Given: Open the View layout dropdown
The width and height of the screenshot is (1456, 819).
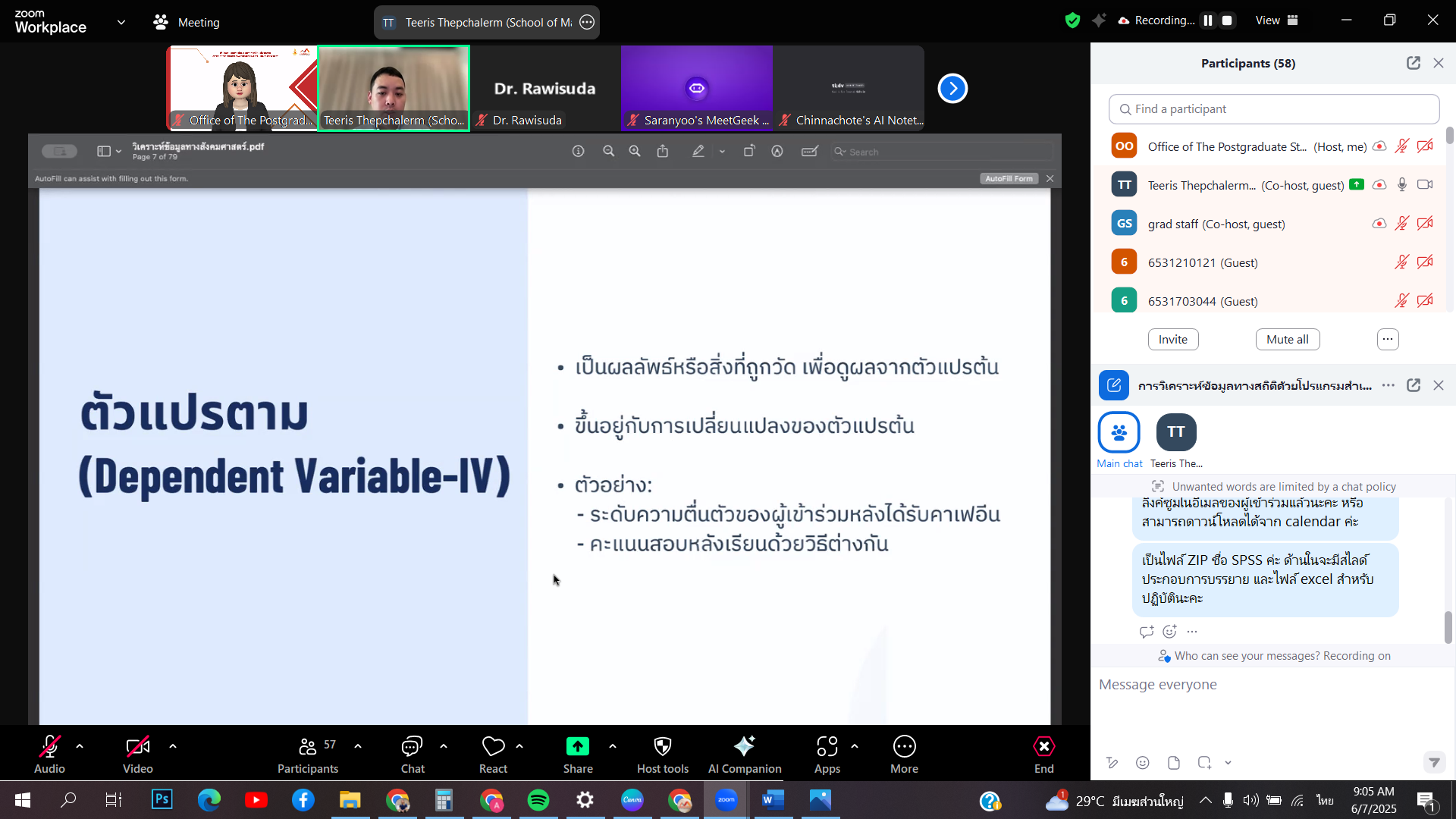Looking at the screenshot, I should pyautogui.click(x=1276, y=20).
